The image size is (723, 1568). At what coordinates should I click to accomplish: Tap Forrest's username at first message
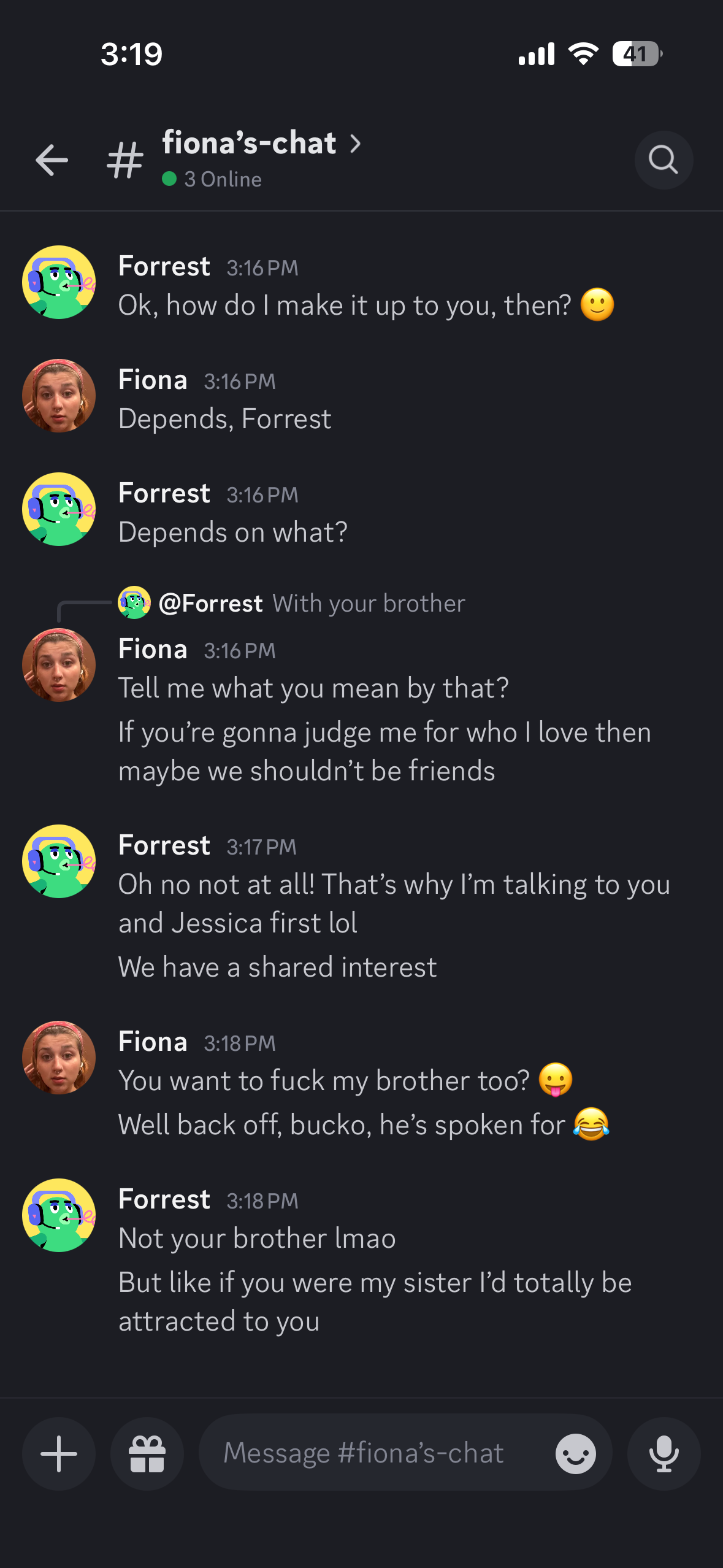(164, 266)
